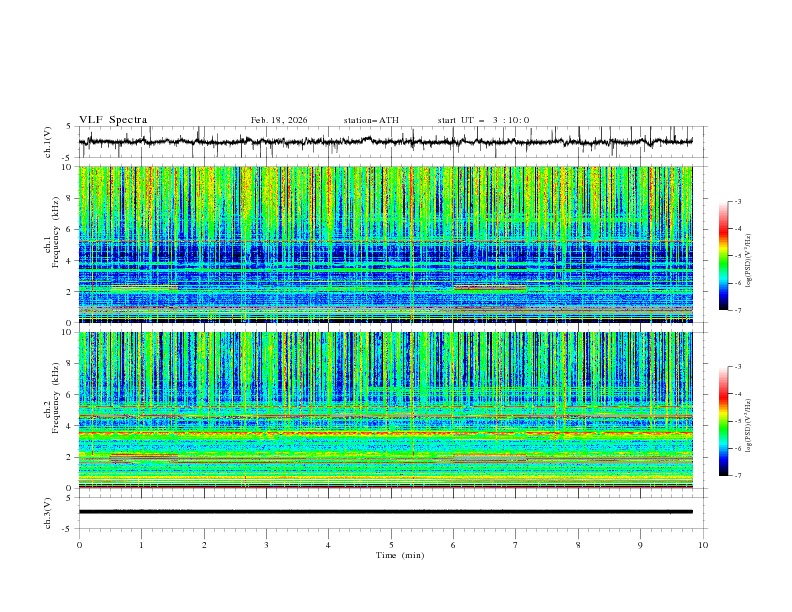Image resolution: width=792 pixels, height=612 pixels.
Task: Click the ch.1(V) waveform trace panel
Action: point(390,142)
